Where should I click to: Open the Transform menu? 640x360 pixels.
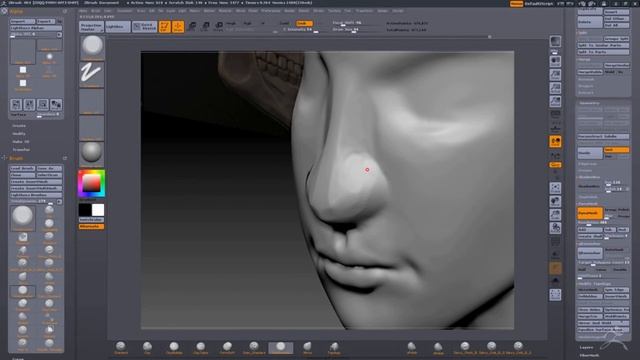[364, 11]
